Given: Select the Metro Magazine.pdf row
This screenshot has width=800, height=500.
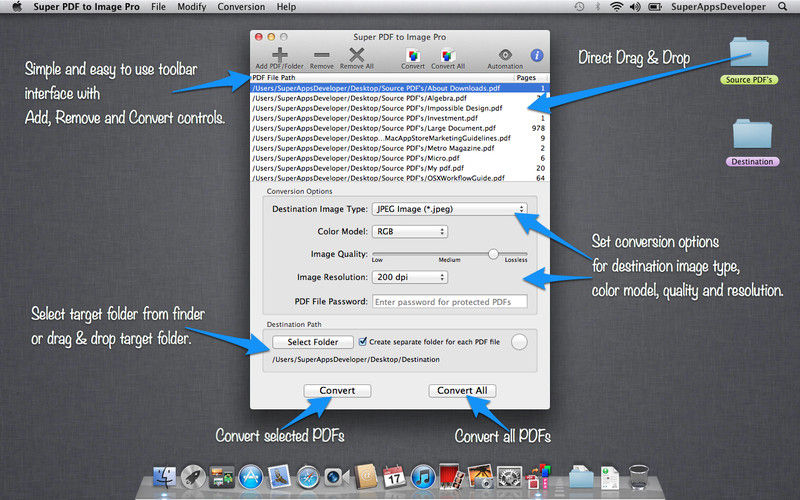Looking at the screenshot, I should coord(399,148).
